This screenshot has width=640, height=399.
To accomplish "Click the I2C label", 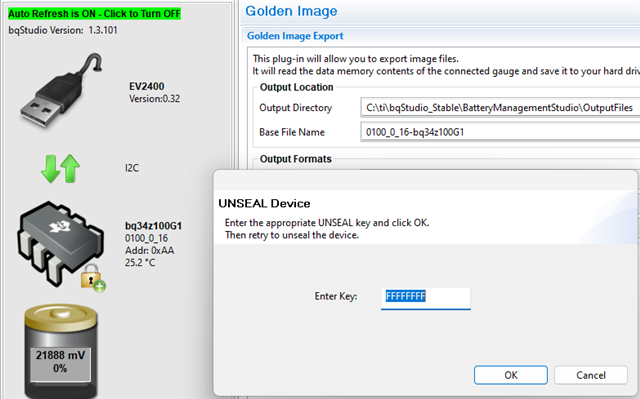I will click(132, 168).
